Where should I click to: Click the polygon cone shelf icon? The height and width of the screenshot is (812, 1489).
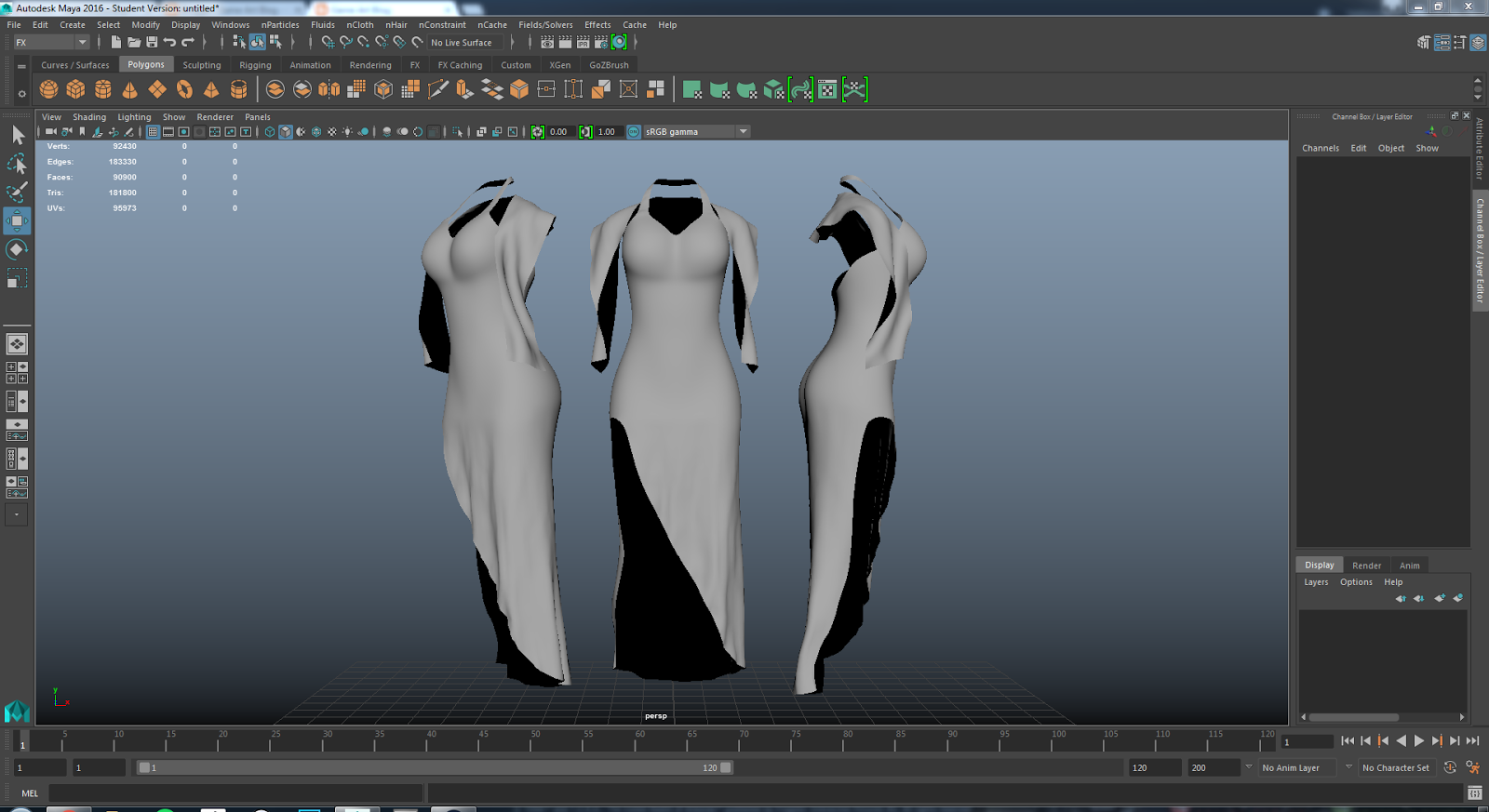pyautogui.click(x=130, y=89)
